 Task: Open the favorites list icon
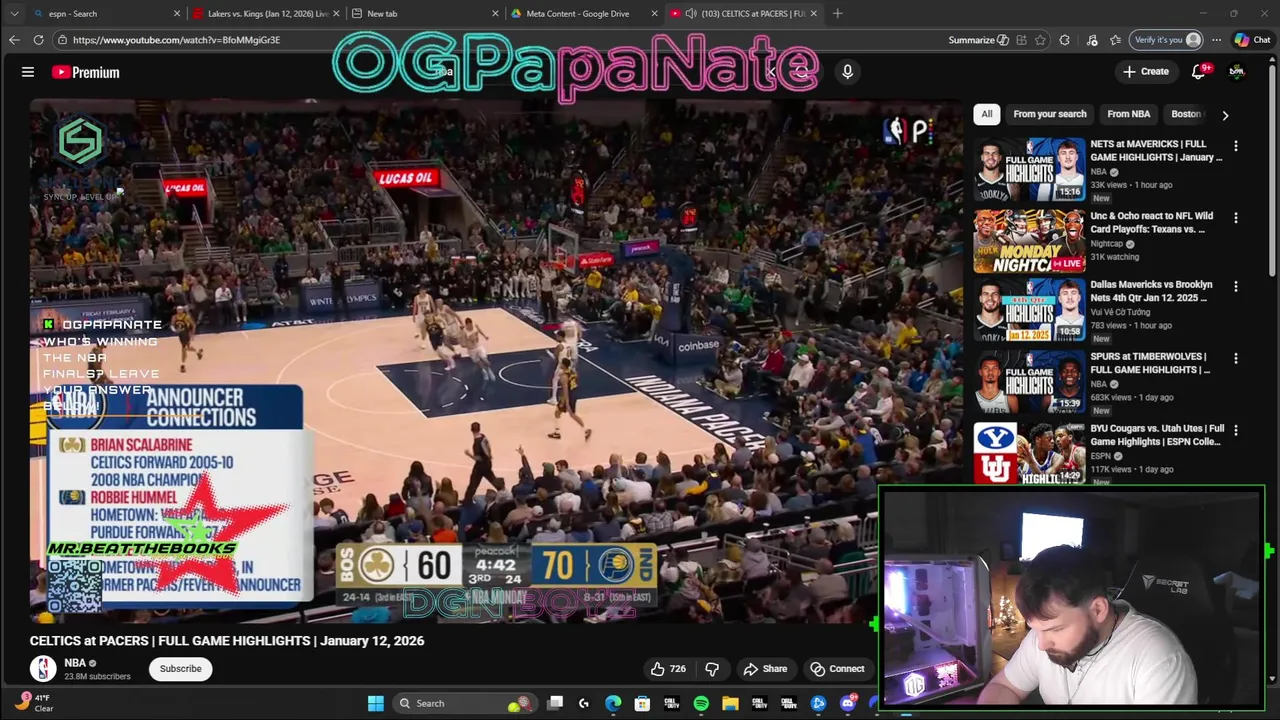[x=1115, y=40]
